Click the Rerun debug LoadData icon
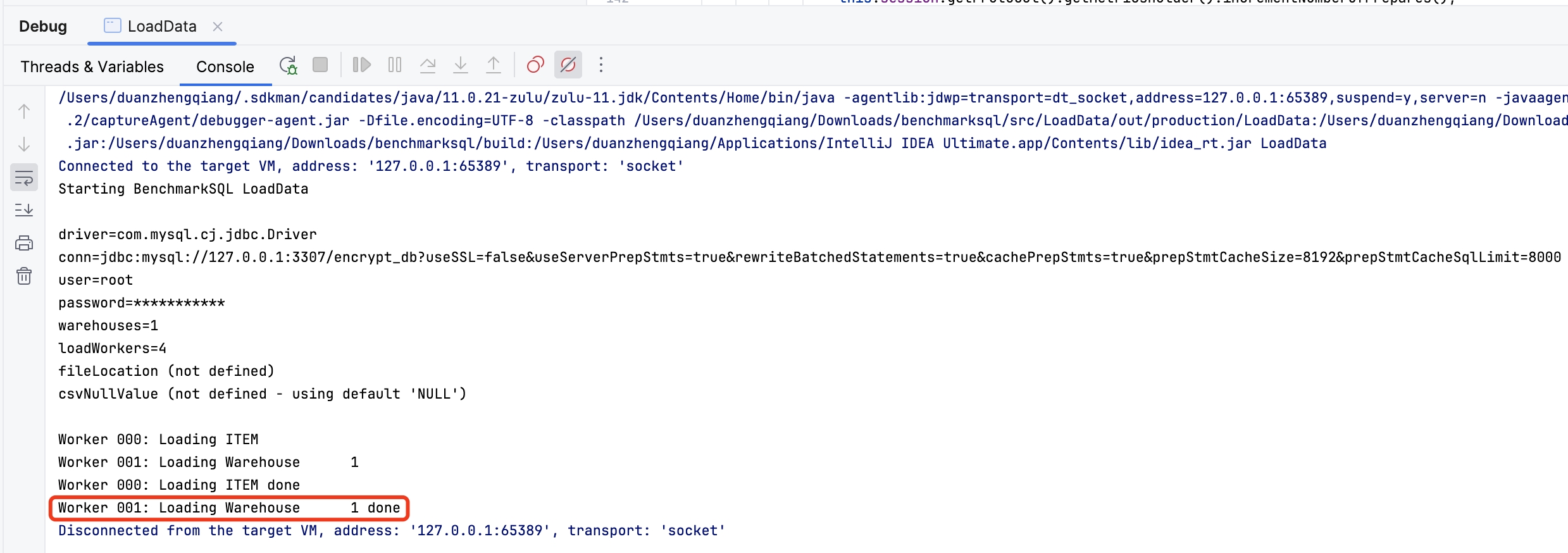The height and width of the screenshot is (553, 1568). [289, 65]
